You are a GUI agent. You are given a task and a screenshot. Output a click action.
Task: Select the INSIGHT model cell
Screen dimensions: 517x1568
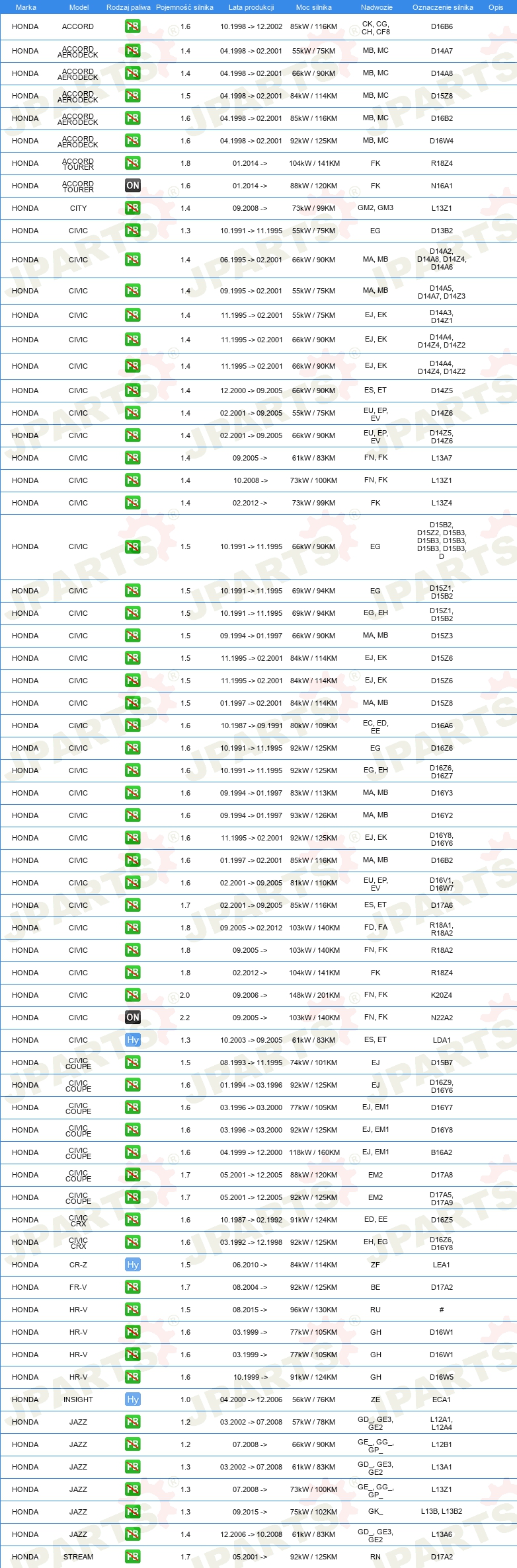(x=78, y=1400)
